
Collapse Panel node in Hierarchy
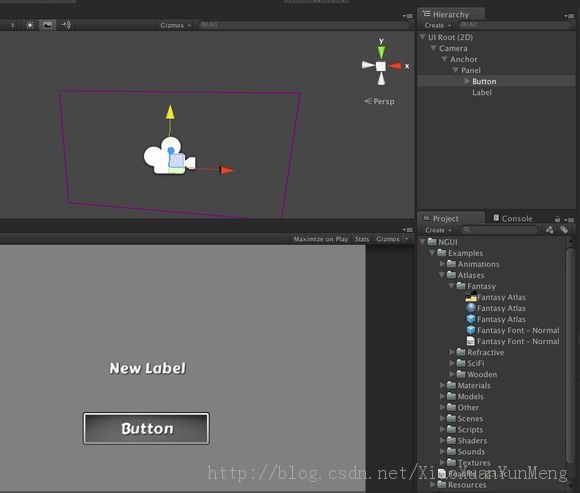tap(456, 70)
